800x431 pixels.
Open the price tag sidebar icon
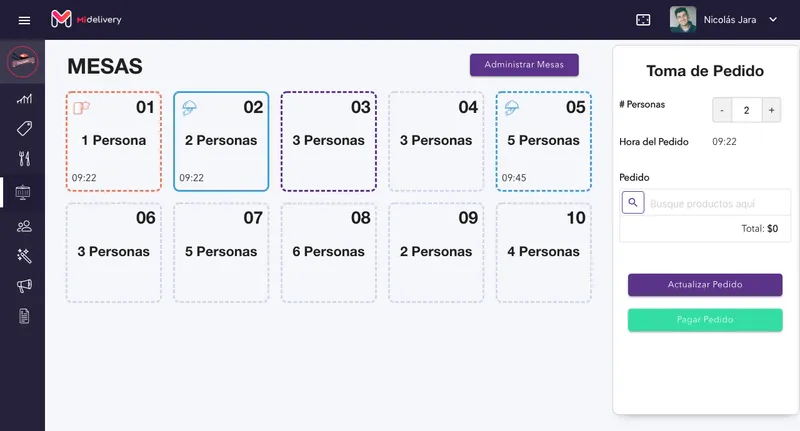[x=24, y=128]
